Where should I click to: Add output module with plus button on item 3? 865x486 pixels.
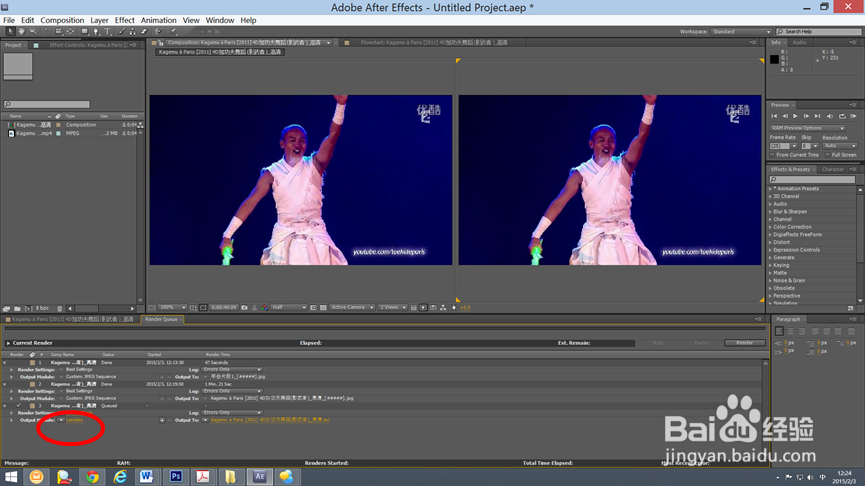click(x=162, y=420)
